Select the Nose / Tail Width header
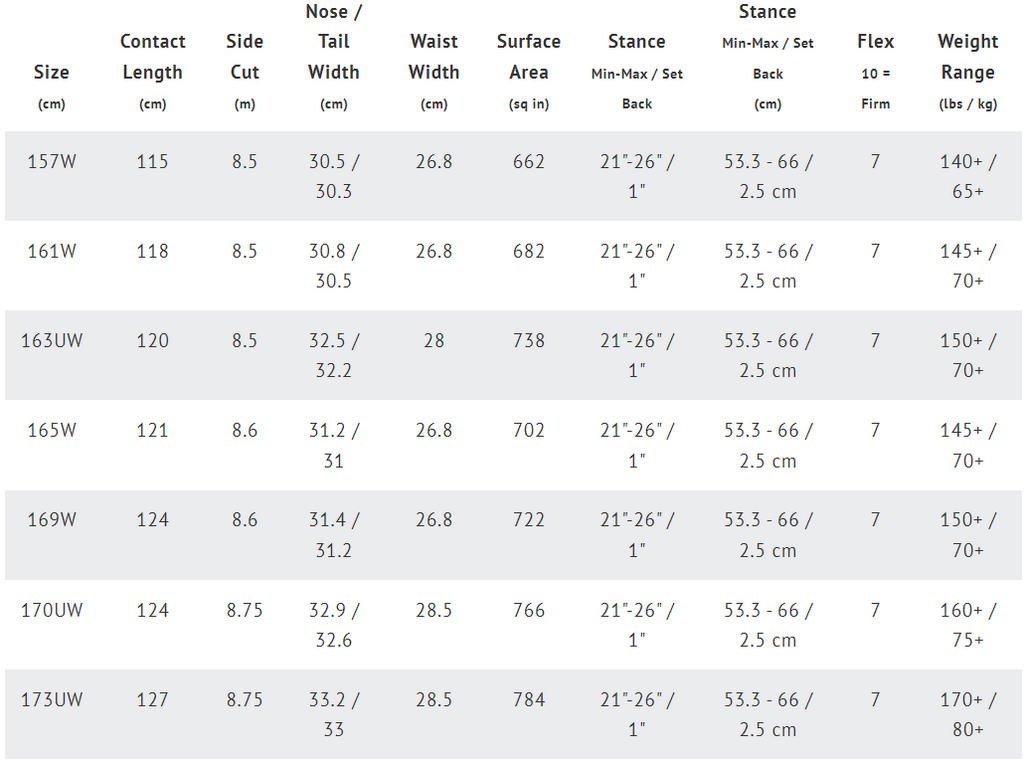This screenshot has height=764, width=1024. point(334,57)
